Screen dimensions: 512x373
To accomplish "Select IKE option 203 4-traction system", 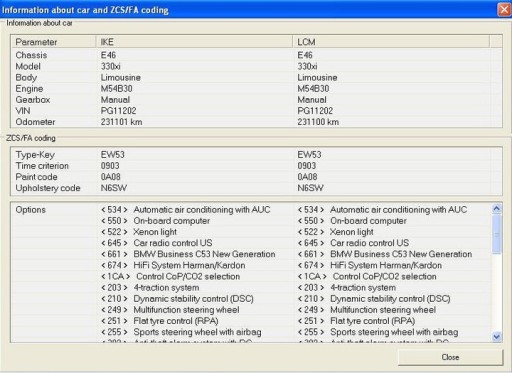I will click(150, 288).
